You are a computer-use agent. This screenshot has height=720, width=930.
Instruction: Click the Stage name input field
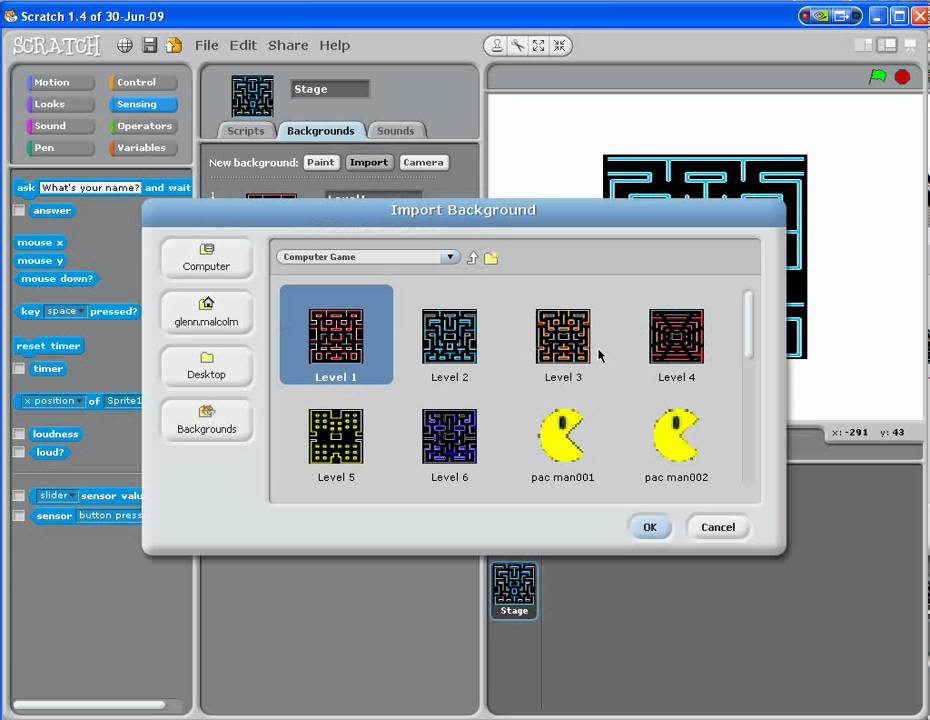pyautogui.click(x=330, y=89)
